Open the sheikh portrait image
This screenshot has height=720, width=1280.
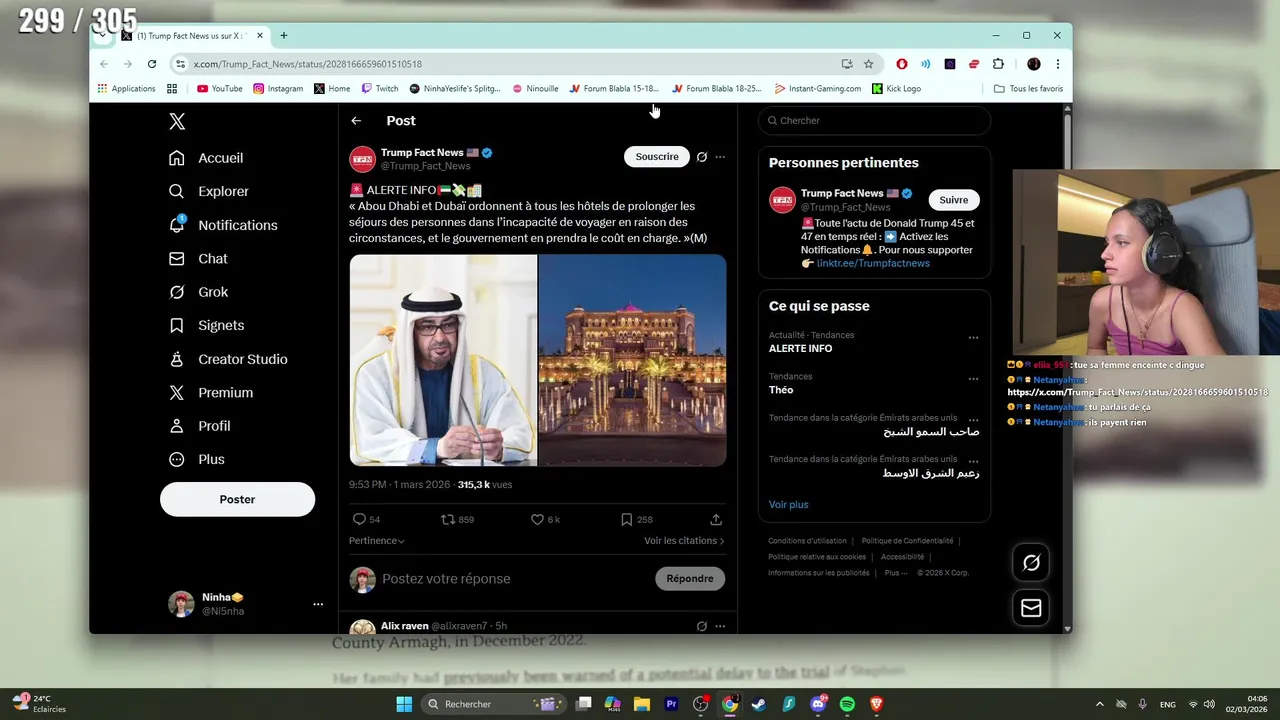point(443,360)
